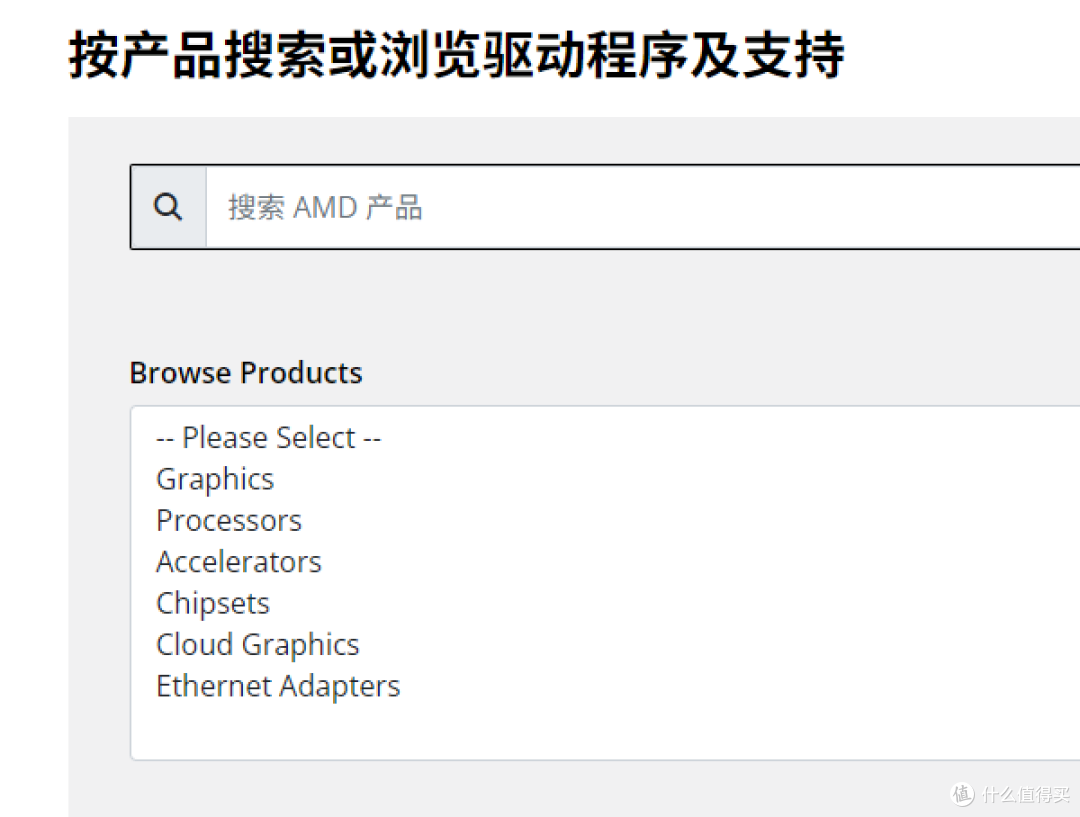The height and width of the screenshot is (817, 1080).
Task: Click the placeholder text 搜索 AMD 产品
Action: tap(323, 207)
